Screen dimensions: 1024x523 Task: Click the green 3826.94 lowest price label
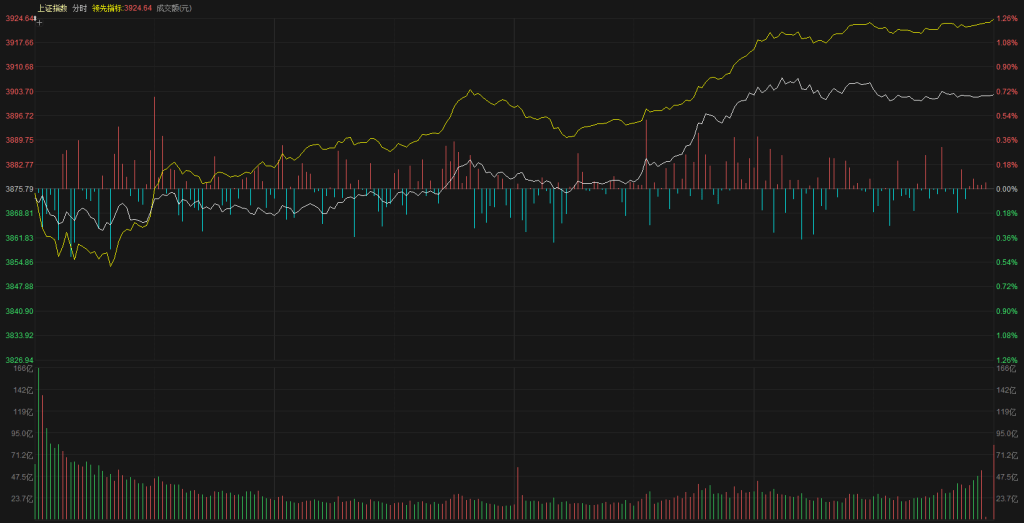[19, 360]
